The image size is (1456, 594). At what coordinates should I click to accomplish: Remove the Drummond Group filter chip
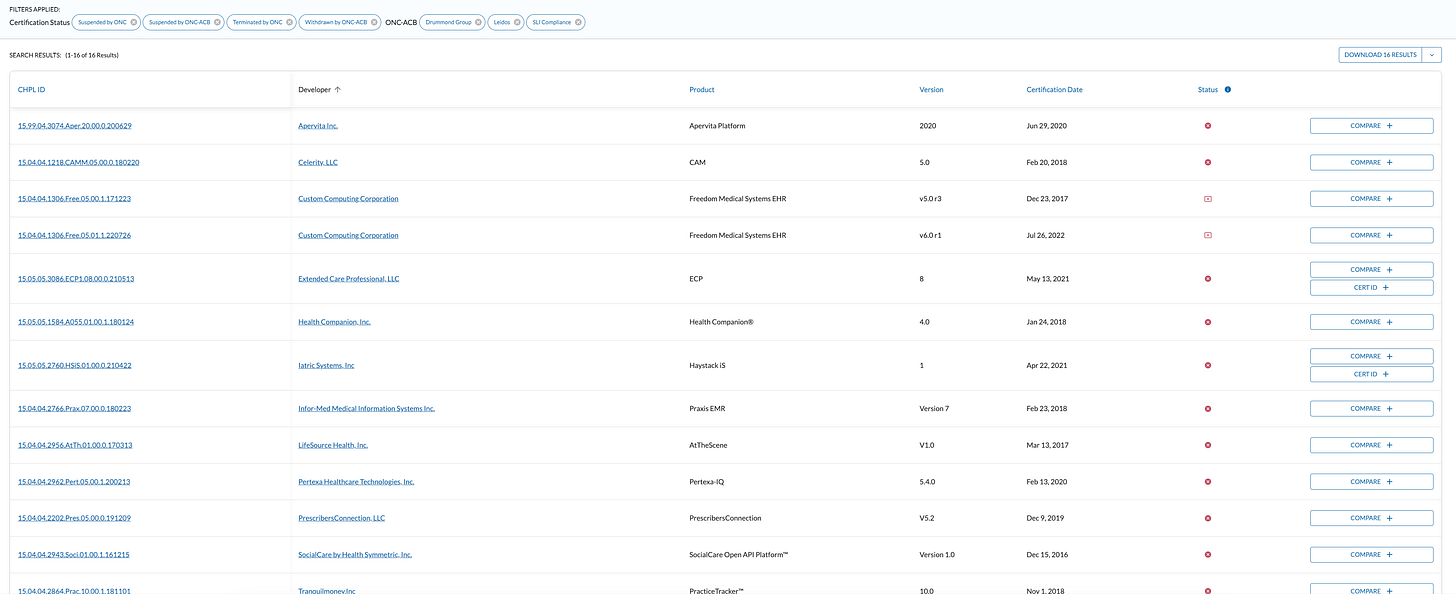pos(478,22)
